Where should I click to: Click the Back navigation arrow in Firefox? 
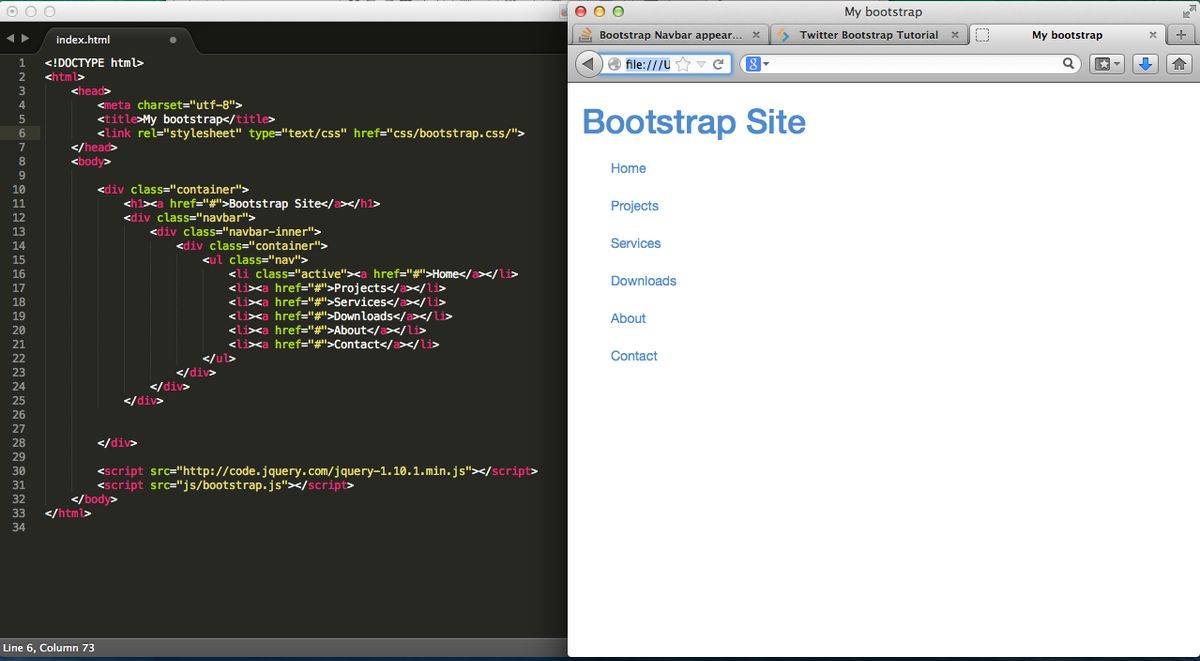(588, 63)
